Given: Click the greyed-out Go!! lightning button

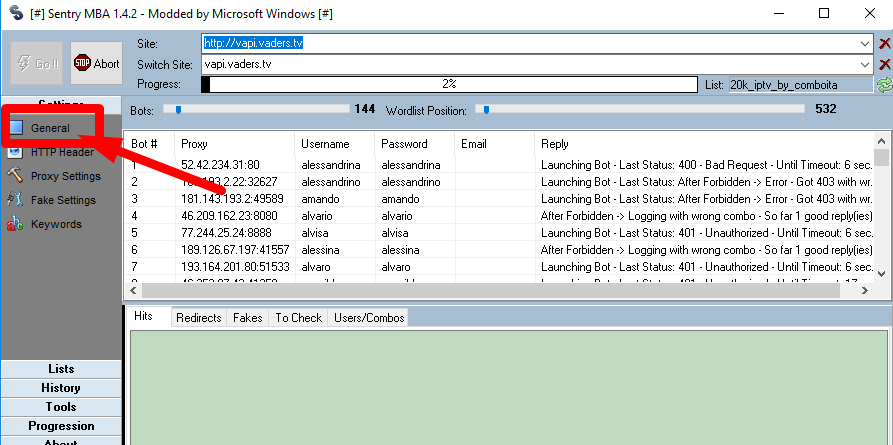Looking at the screenshot, I should [37, 63].
